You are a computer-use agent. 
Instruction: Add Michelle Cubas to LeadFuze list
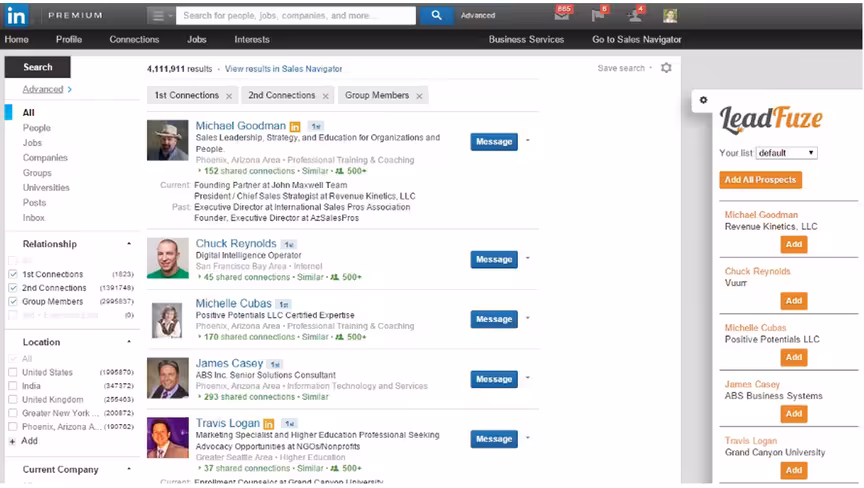point(793,357)
